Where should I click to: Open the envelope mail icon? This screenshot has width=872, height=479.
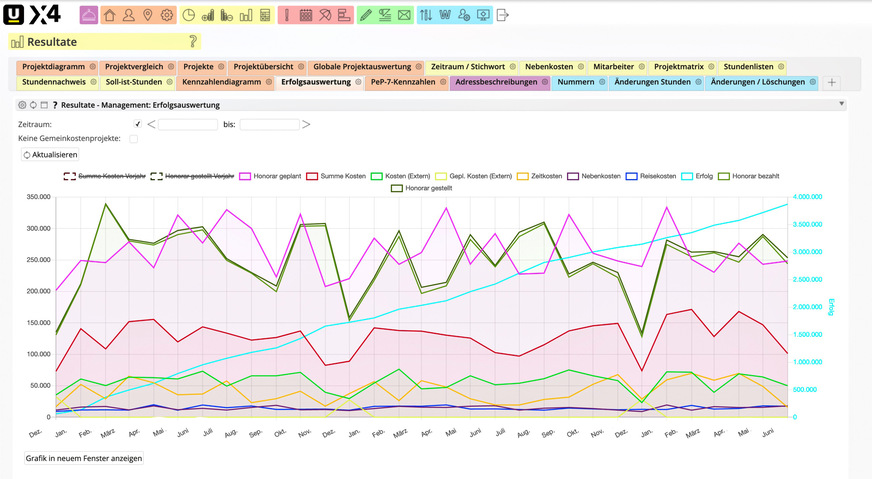(x=404, y=15)
